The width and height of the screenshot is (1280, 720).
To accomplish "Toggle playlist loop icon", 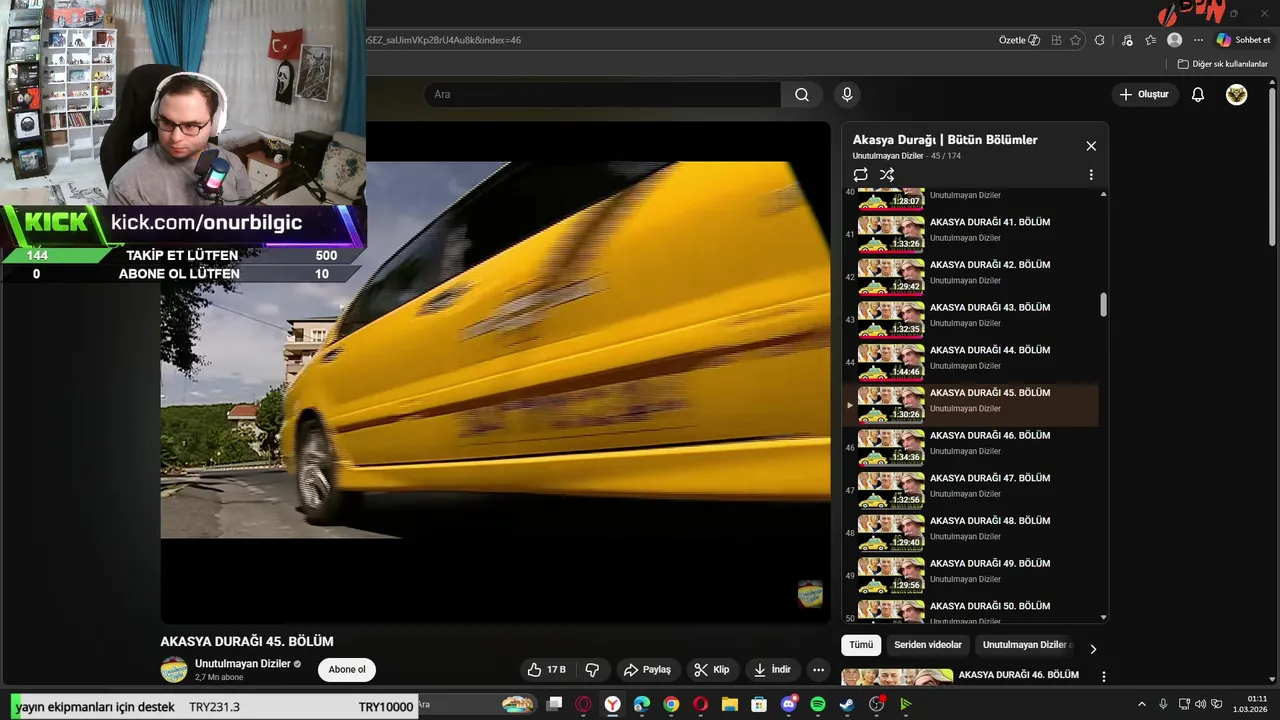I will (860, 174).
